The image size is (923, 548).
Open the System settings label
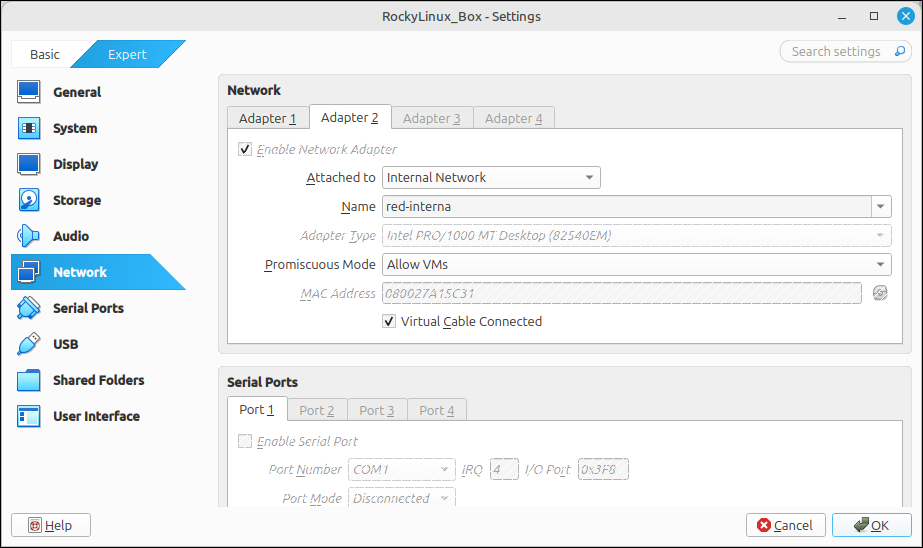pos(75,128)
